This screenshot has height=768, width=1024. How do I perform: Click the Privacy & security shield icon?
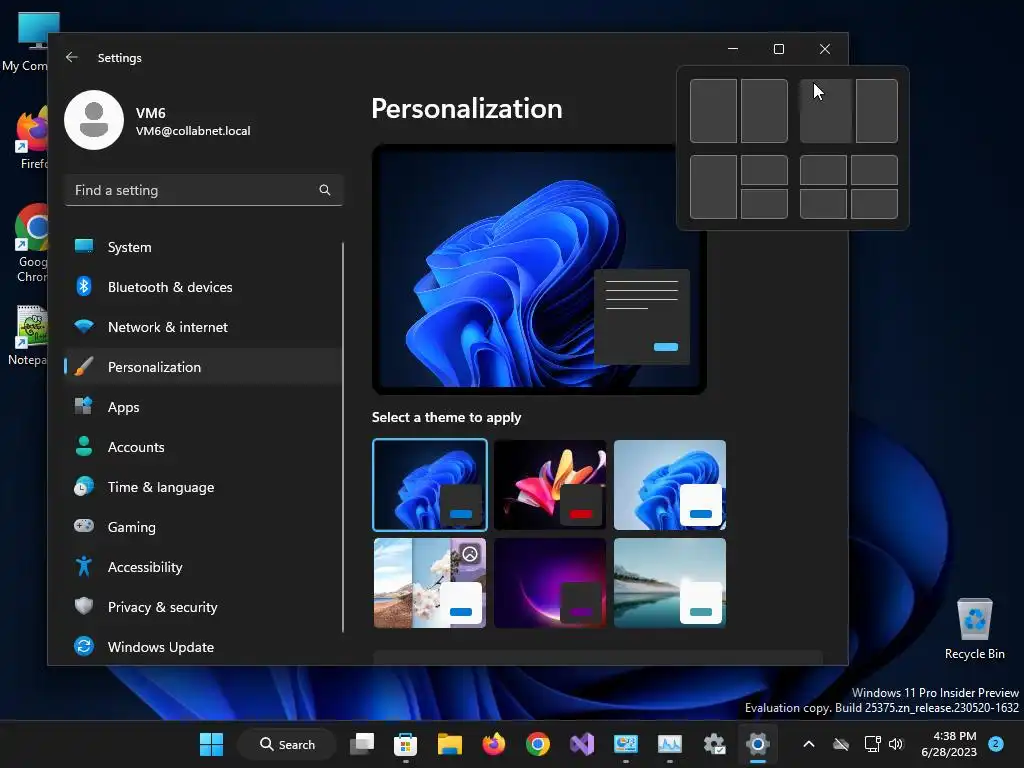click(x=84, y=606)
